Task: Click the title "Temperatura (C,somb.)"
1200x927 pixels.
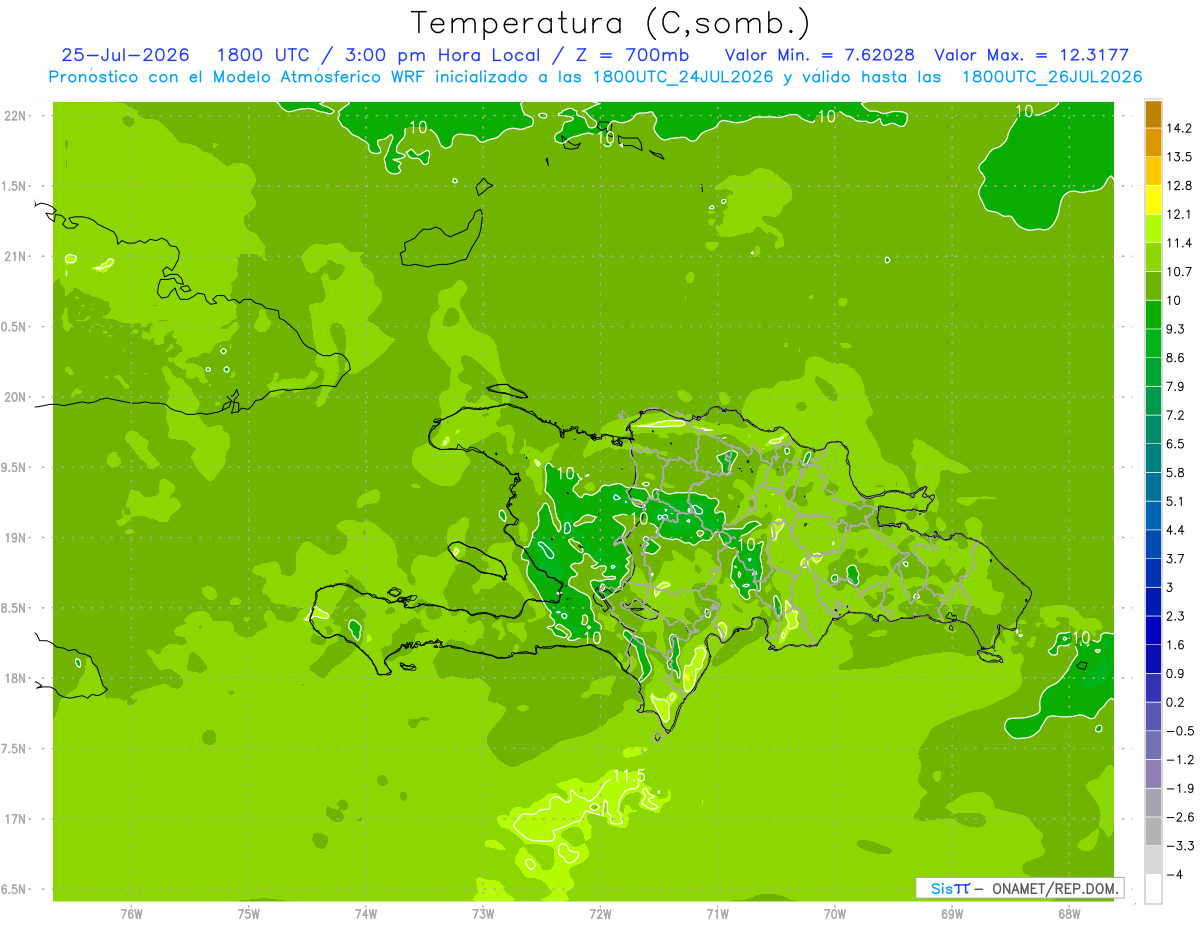Action: pos(610,23)
